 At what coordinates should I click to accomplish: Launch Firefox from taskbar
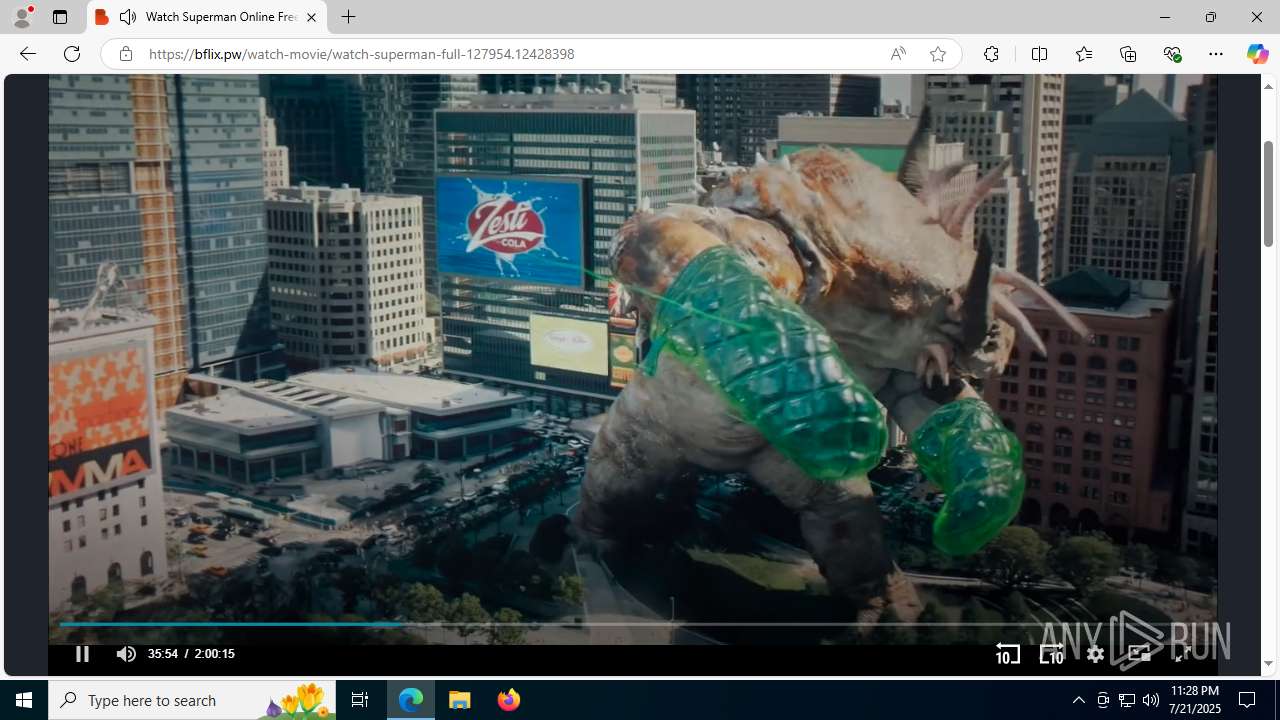508,700
